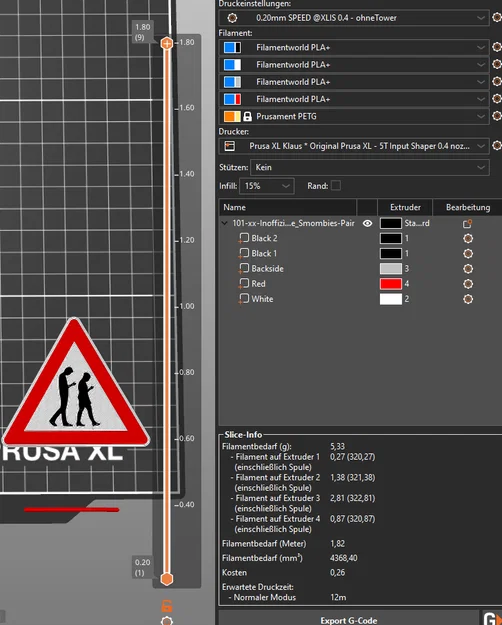Screen dimensions: 502x625
Task: Click Filamentbedarf (Meter) value 1,82
Action: coord(337,544)
